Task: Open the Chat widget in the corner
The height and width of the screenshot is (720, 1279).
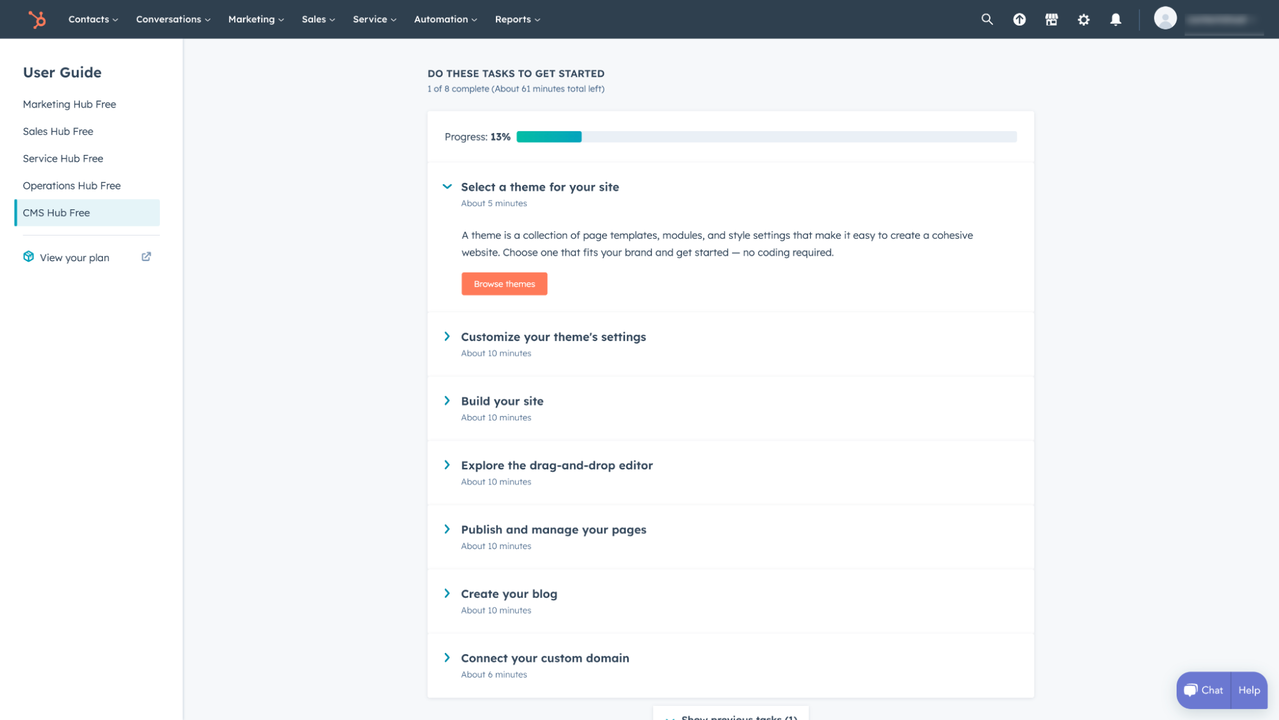Action: pyautogui.click(x=1203, y=689)
